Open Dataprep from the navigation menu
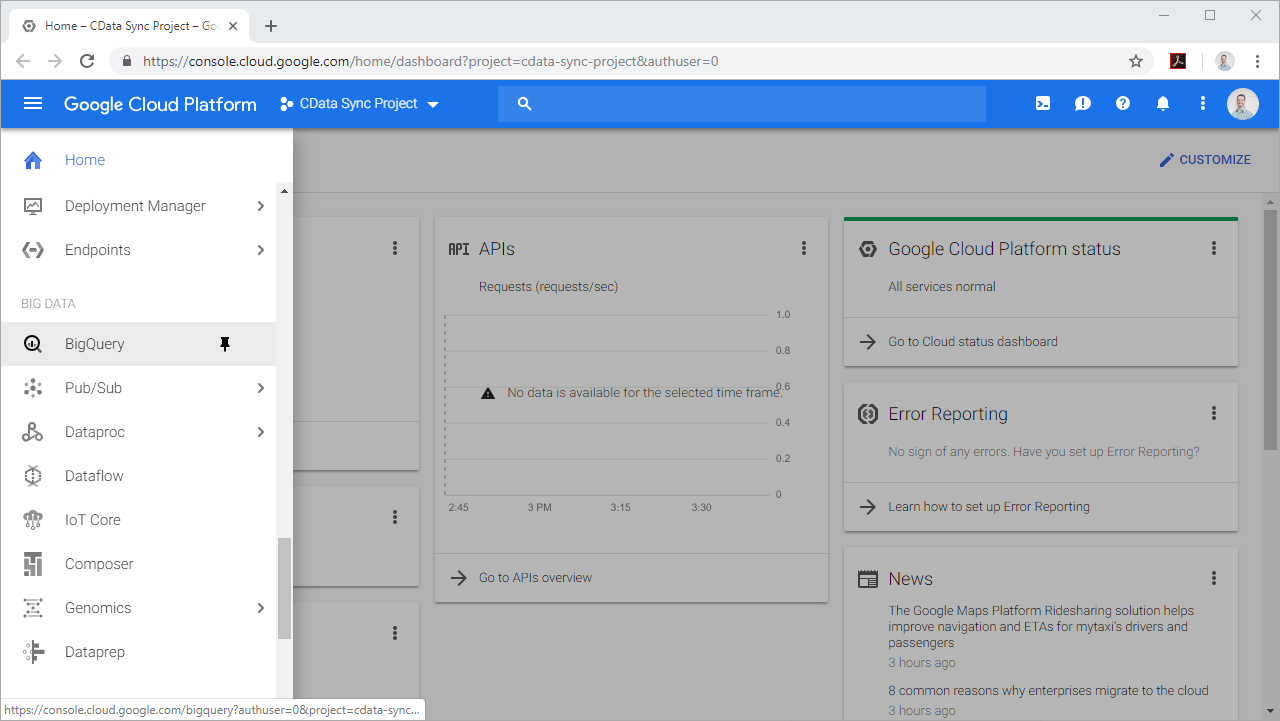Image resolution: width=1280 pixels, height=721 pixels. tap(95, 651)
